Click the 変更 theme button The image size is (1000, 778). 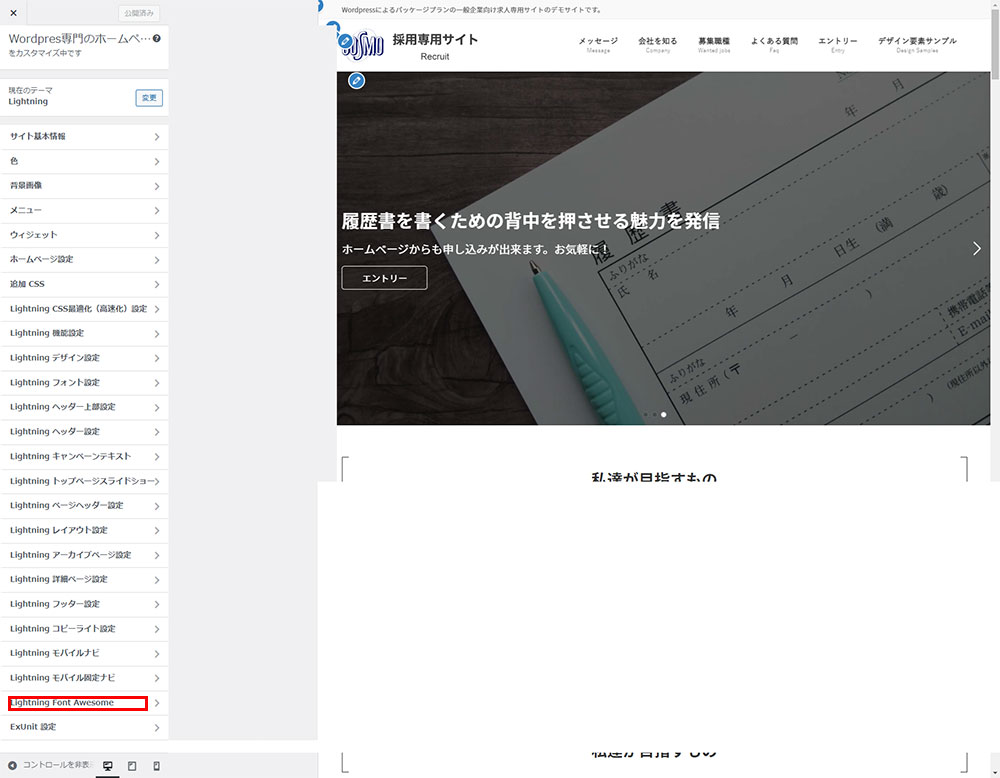click(149, 98)
